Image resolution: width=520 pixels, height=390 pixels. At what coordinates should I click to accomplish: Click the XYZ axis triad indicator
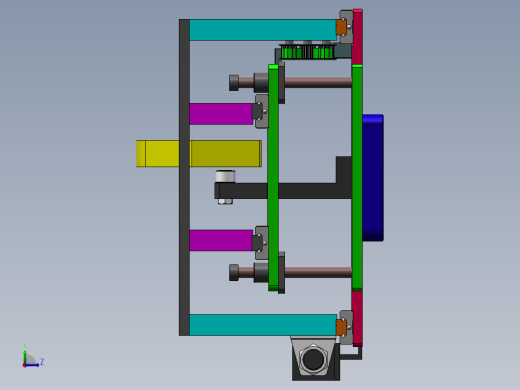pyautogui.click(x=33, y=356)
